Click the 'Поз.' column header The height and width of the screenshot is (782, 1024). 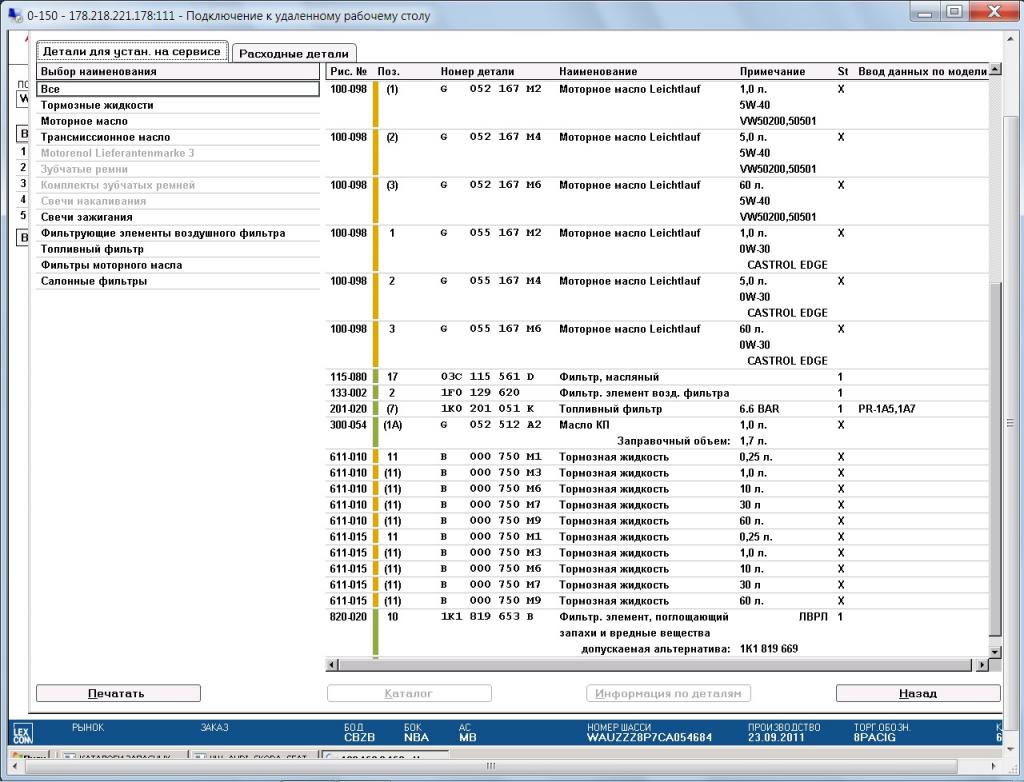tap(389, 71)
